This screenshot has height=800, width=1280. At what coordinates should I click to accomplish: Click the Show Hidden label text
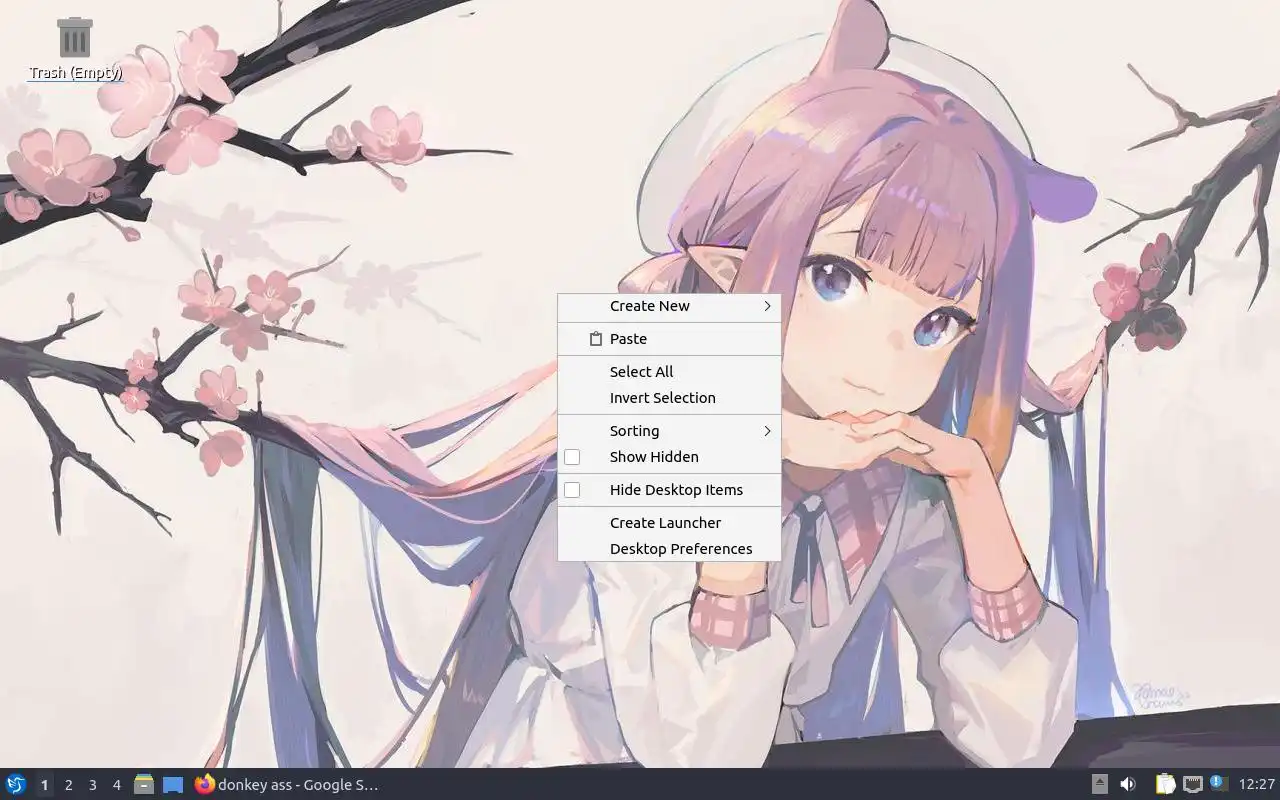pos(654,457)
